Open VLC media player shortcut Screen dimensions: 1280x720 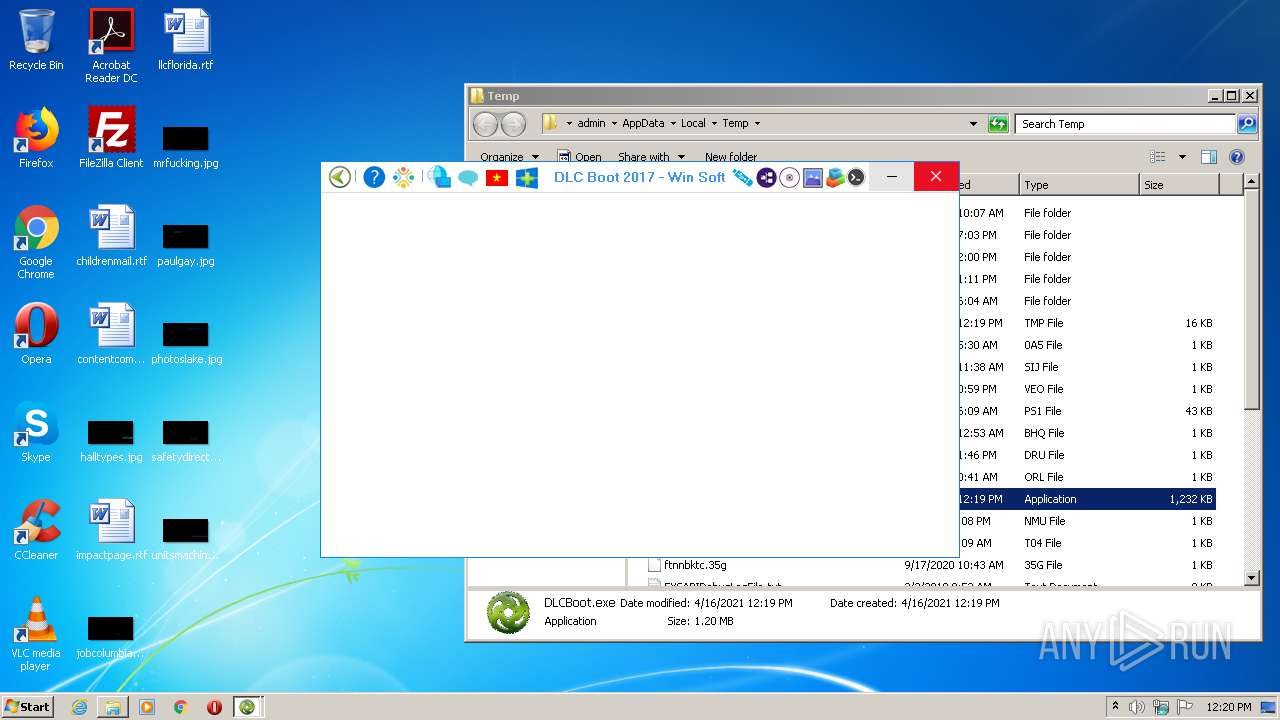point(36,634)
